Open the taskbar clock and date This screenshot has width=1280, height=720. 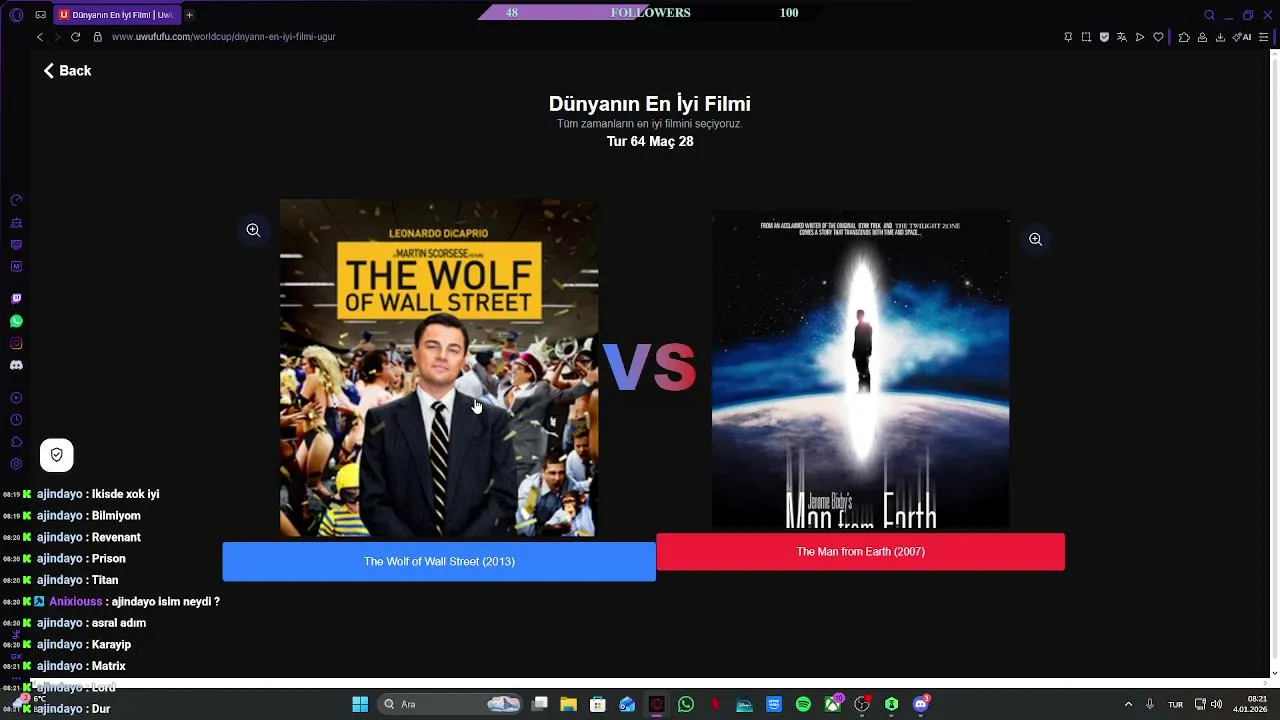pyautogui.click(x=1251, y=704)
